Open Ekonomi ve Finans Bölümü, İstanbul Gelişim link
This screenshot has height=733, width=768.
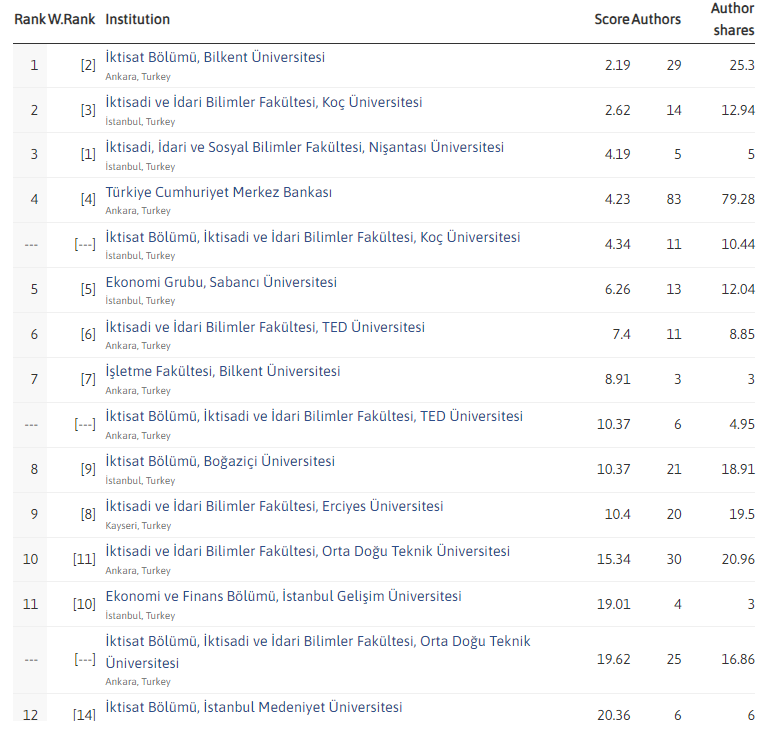[283, 596]
